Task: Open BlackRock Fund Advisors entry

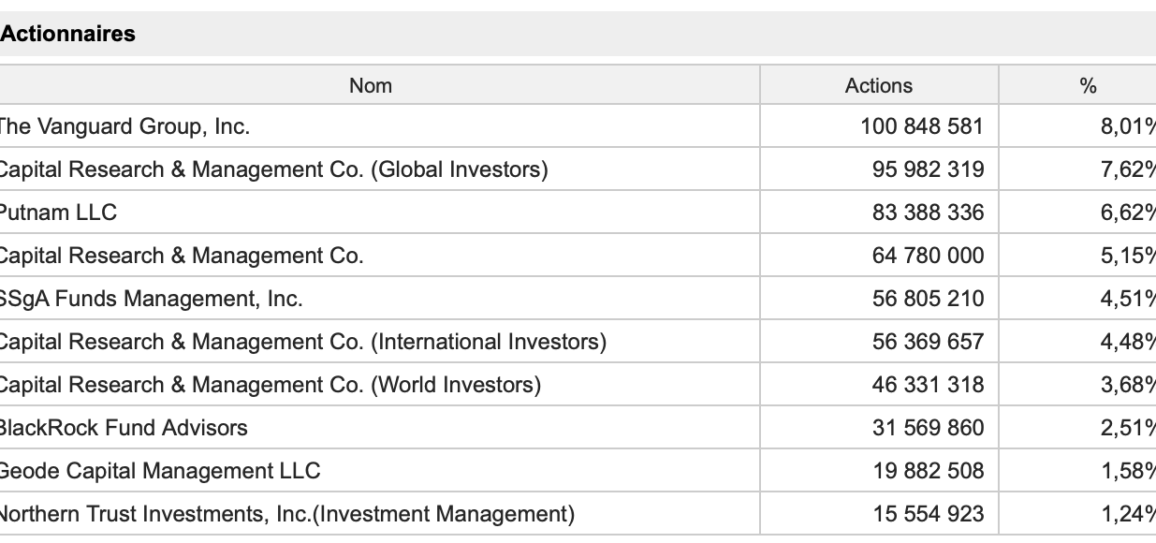Action: coord(123,427)
